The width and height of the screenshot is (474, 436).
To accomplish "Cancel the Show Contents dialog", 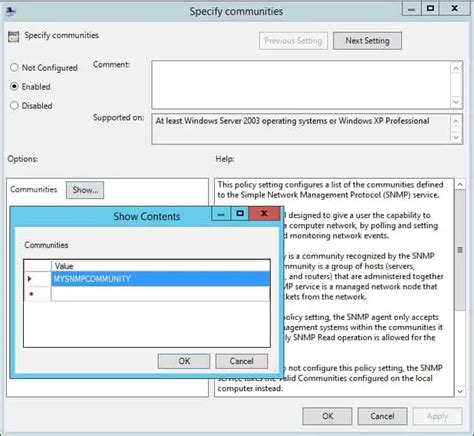I will [x=241, y=361].
